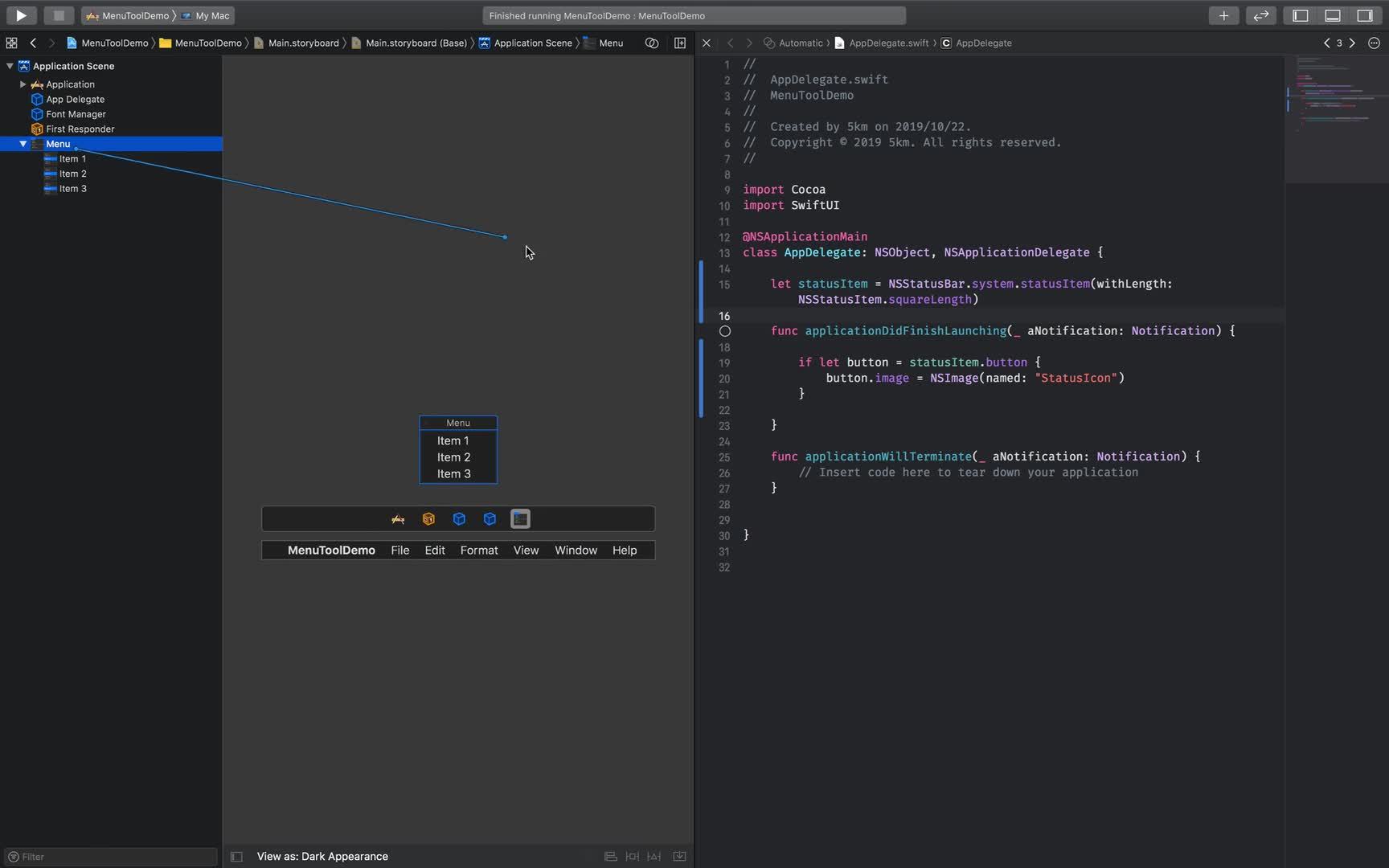Toggle the Debug area visibility
Screen dimensions: 1389x868
(1333, 15)
